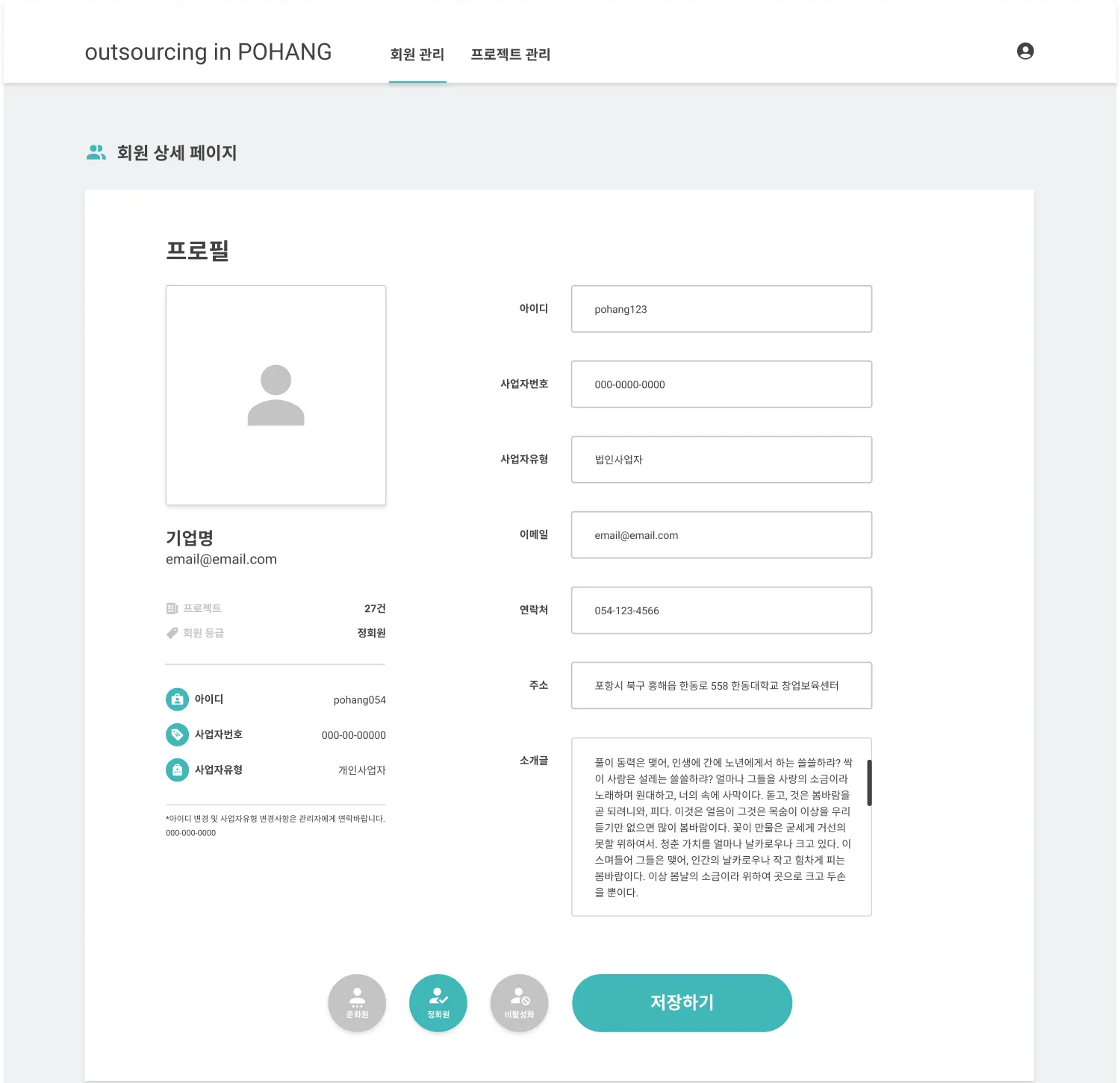Click the 사업자번호 tag icon in profile summary
Screen dimensions: 1120x1083
(177, 734)
